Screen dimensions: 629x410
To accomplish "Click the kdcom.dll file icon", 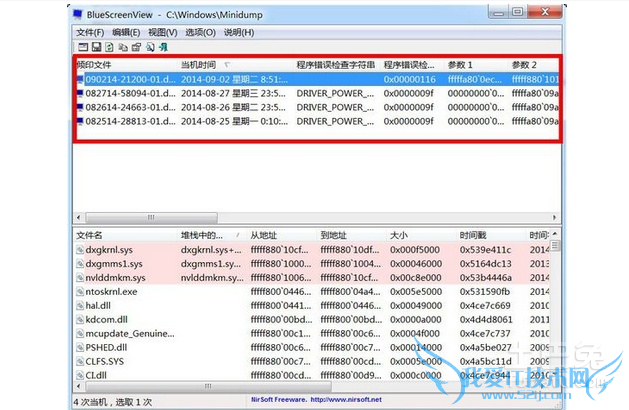I will click(80, 320).
